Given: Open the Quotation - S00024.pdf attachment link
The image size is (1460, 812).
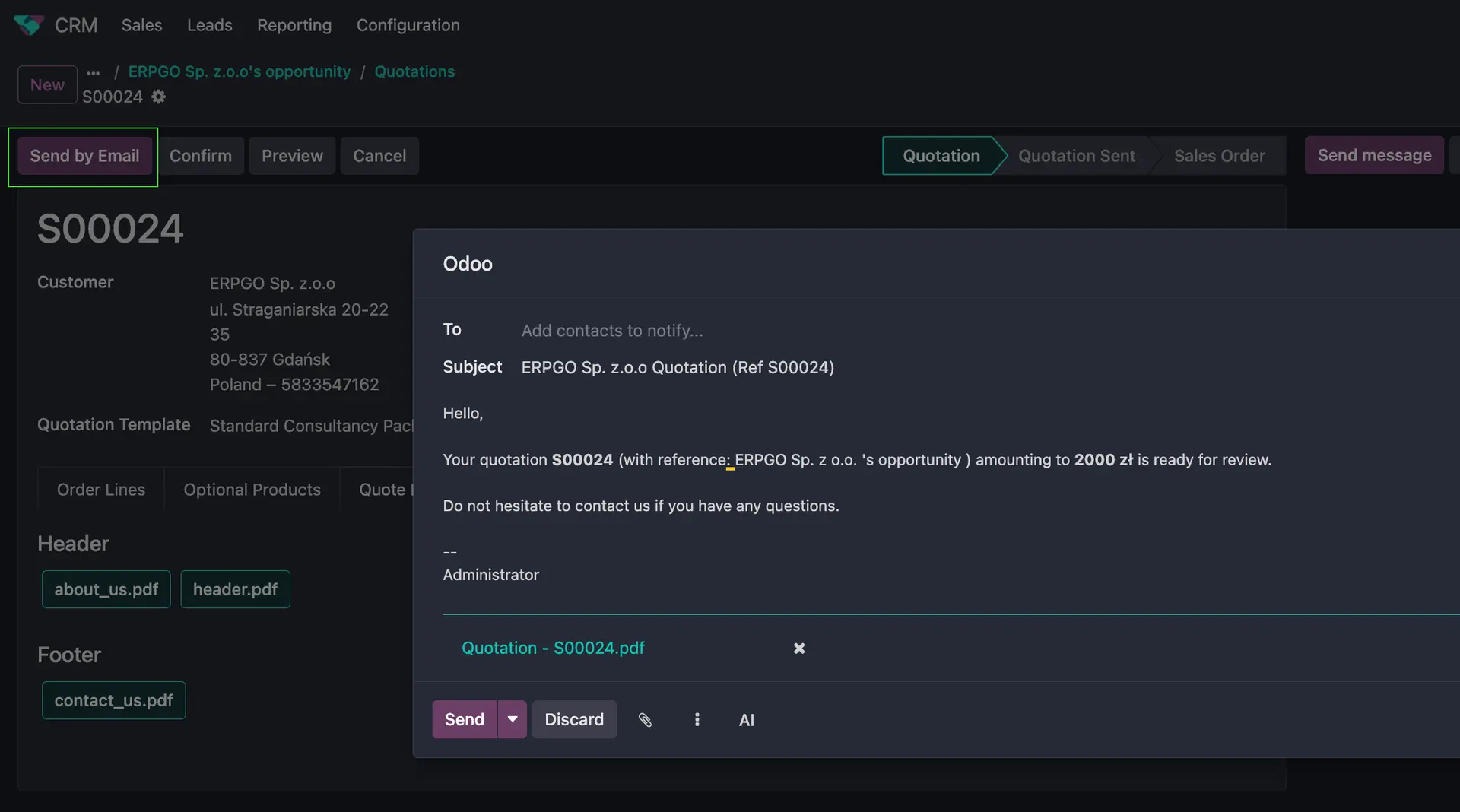Looking at the screenshot, I should (x=553, y=648).
